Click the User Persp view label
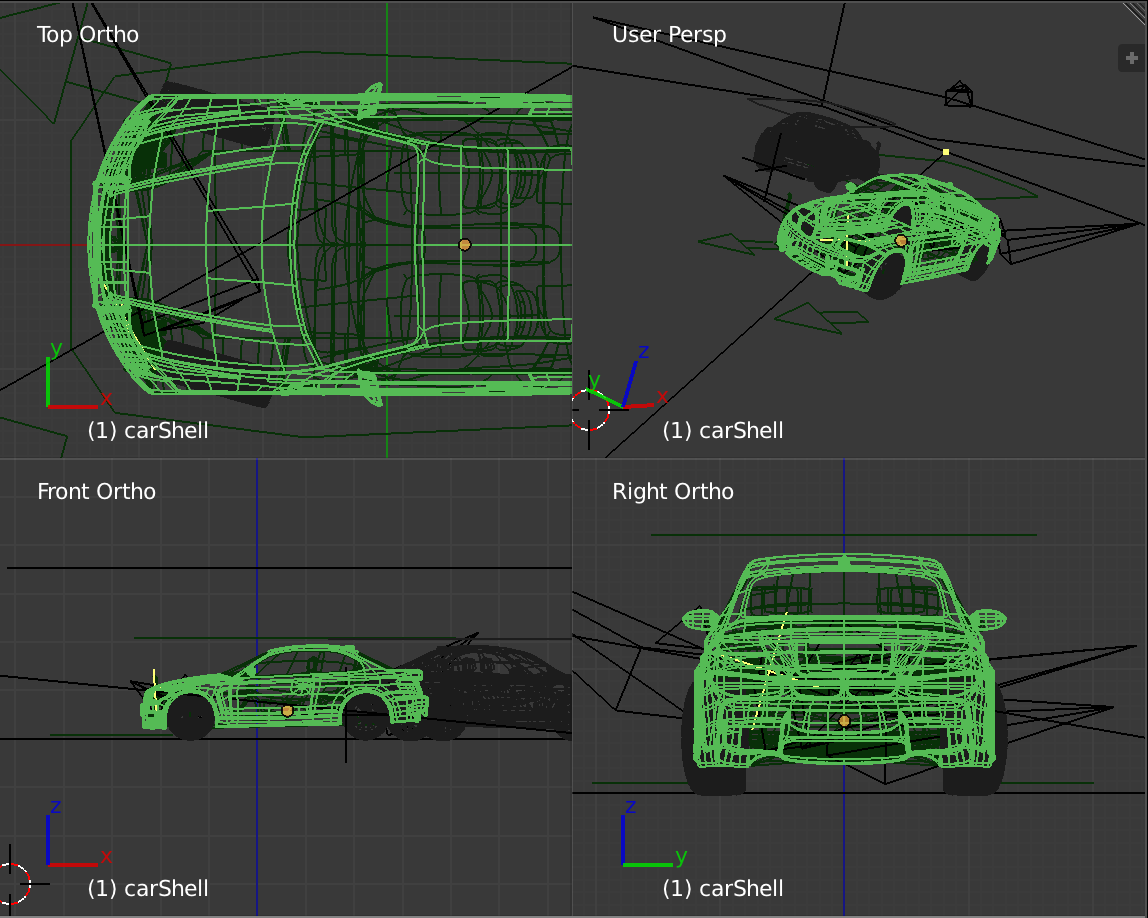This screenshot has height=918, width=1148. (x=669, y=34)
